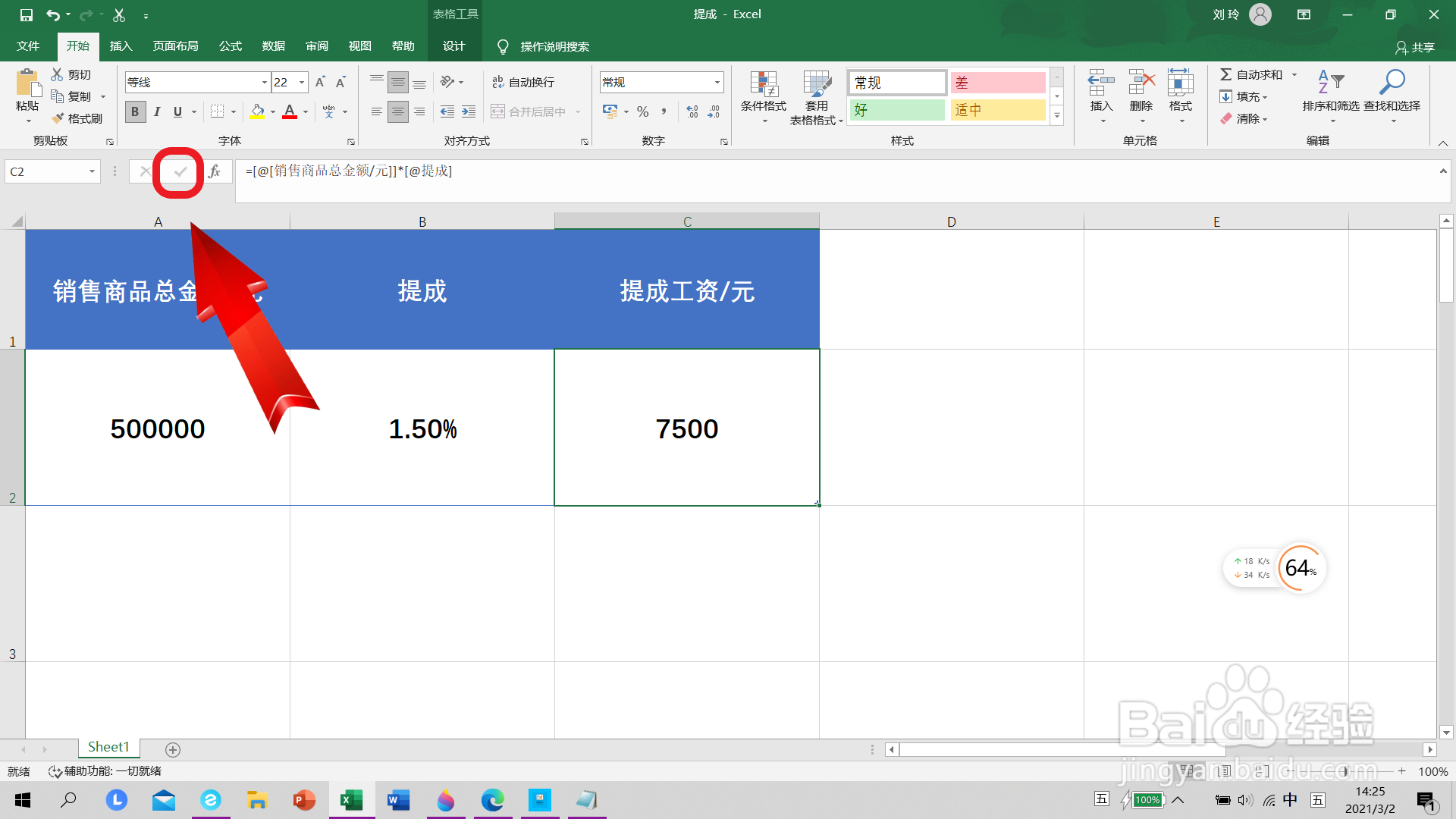Toggle bold formatting
This screenshot has width=1456, height=819.
click(134, 111)
